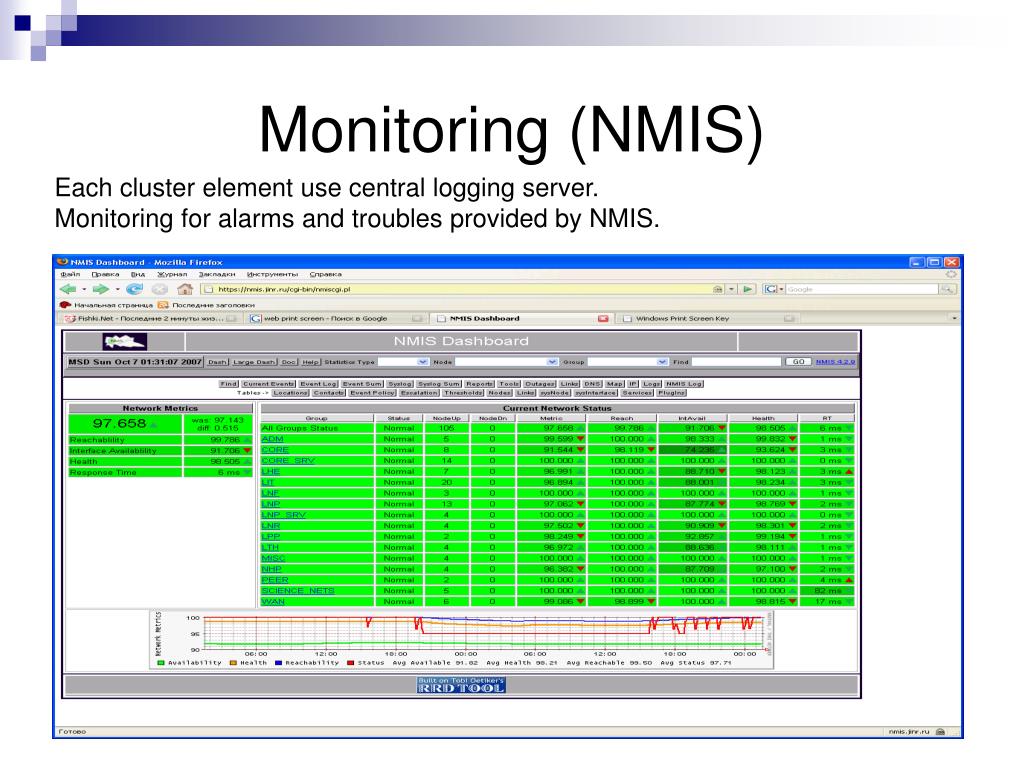Open the Журнал menu

(172, 274)
